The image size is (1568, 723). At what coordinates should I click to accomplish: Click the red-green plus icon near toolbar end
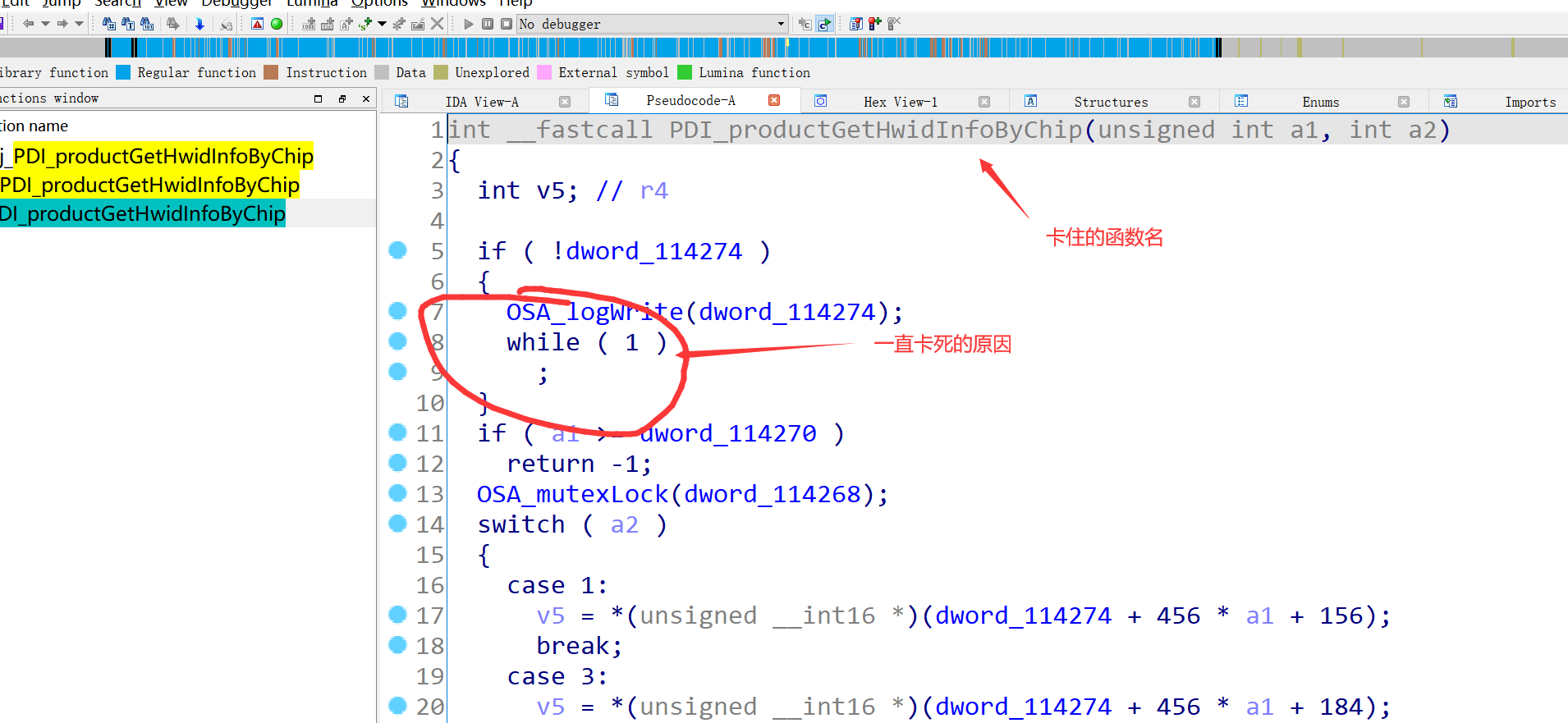(875, 24)
